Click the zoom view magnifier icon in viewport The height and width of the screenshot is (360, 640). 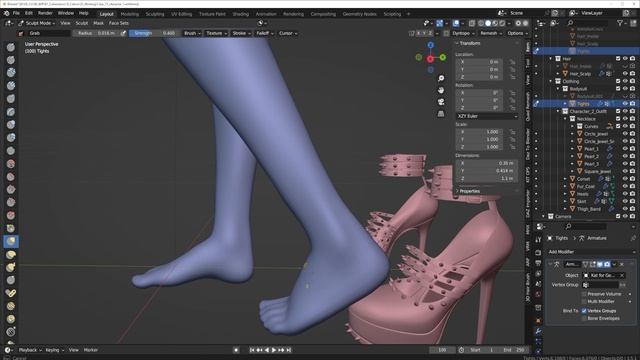[x=441, y=78]
